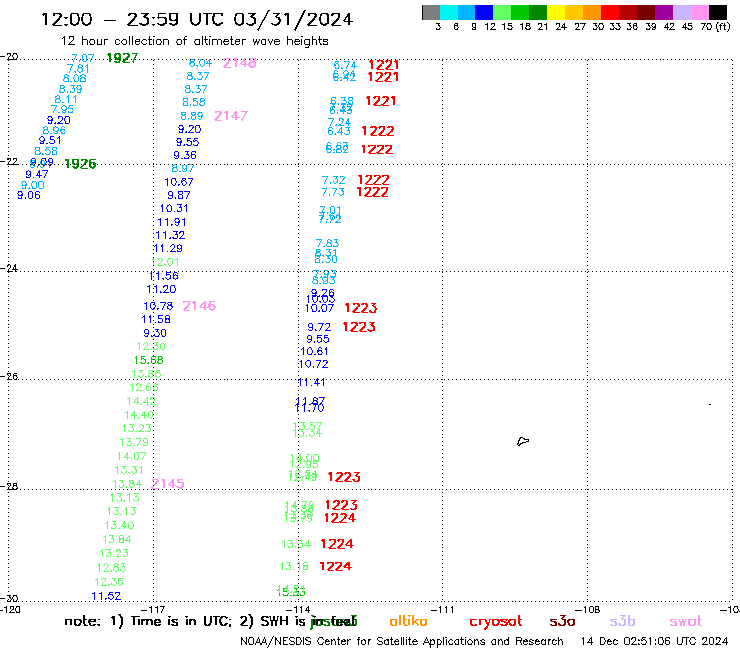Click the wave height value '7.73'
This screenshot has width=740, height=650.
pyautogui.click(x=333, y=192)
